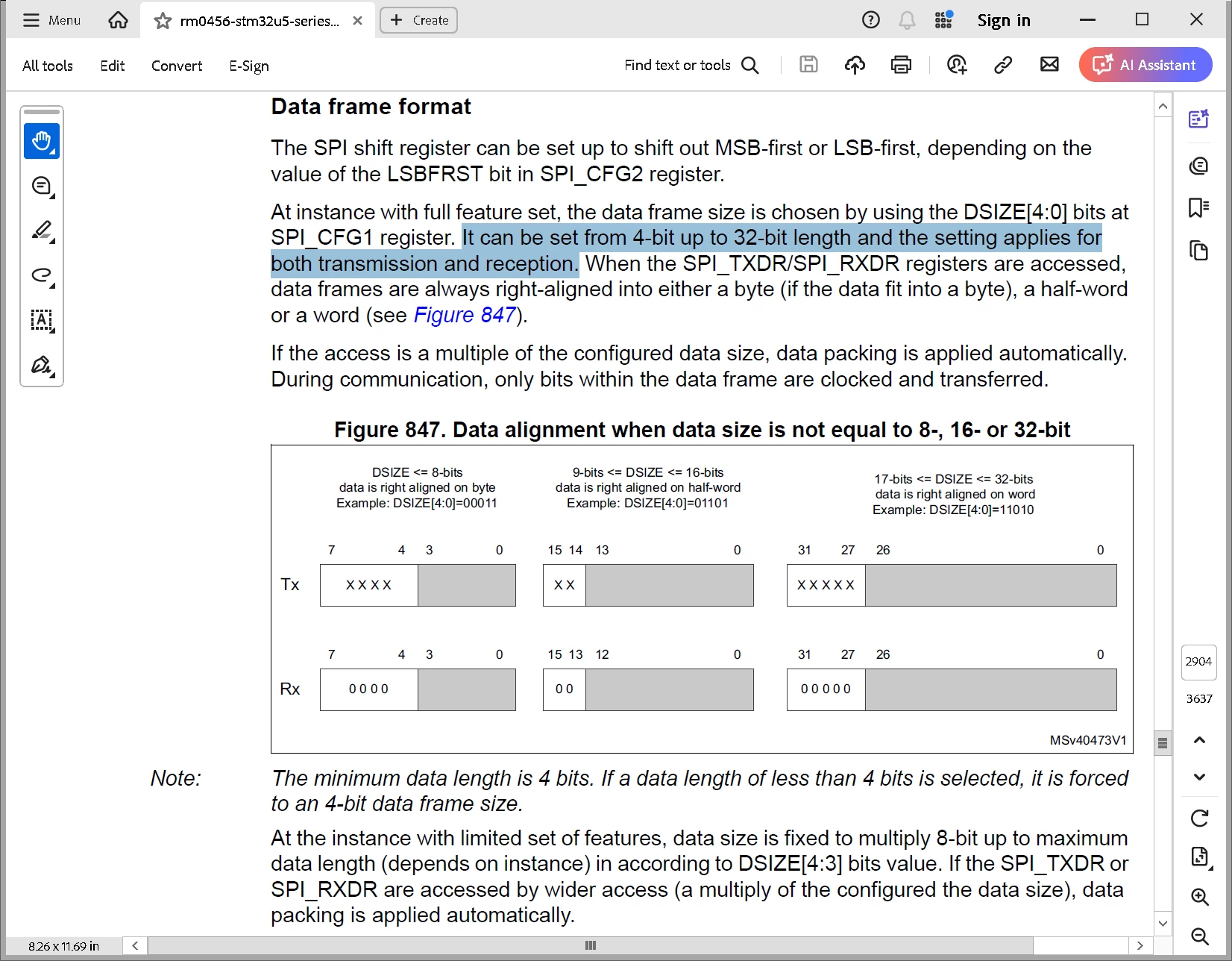Select the Add text box tool
The height and width of the screenshot is (961, 1232).
(x=42, y=320)
